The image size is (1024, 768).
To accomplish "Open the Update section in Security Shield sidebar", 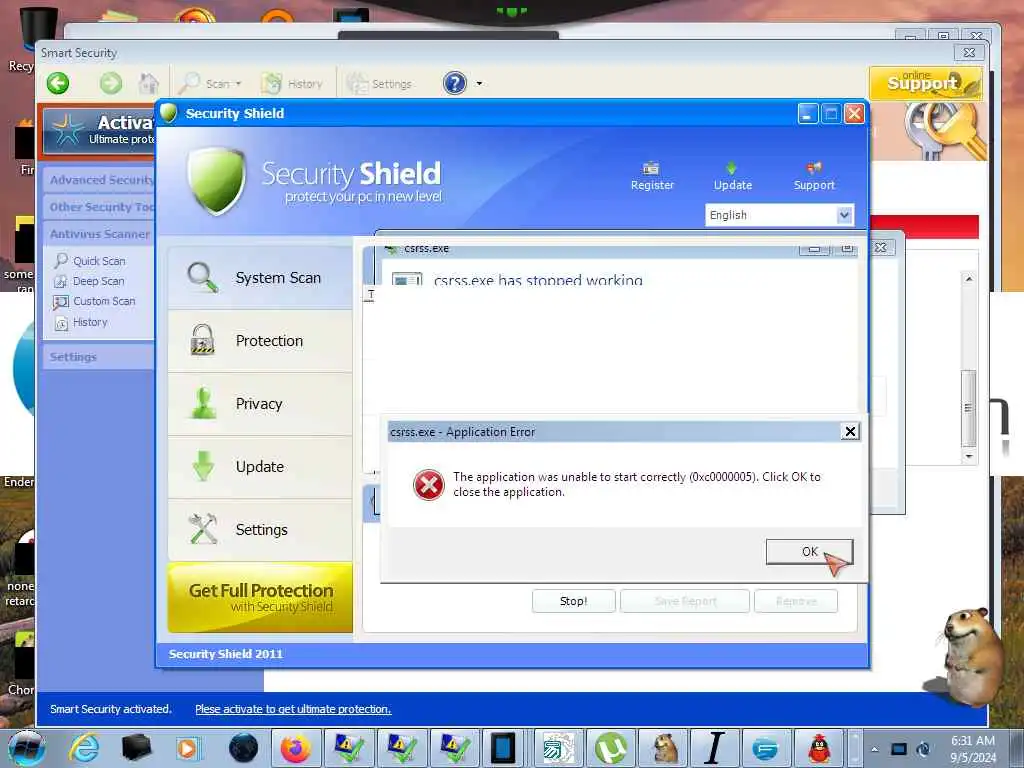I will tap(260, 467).
